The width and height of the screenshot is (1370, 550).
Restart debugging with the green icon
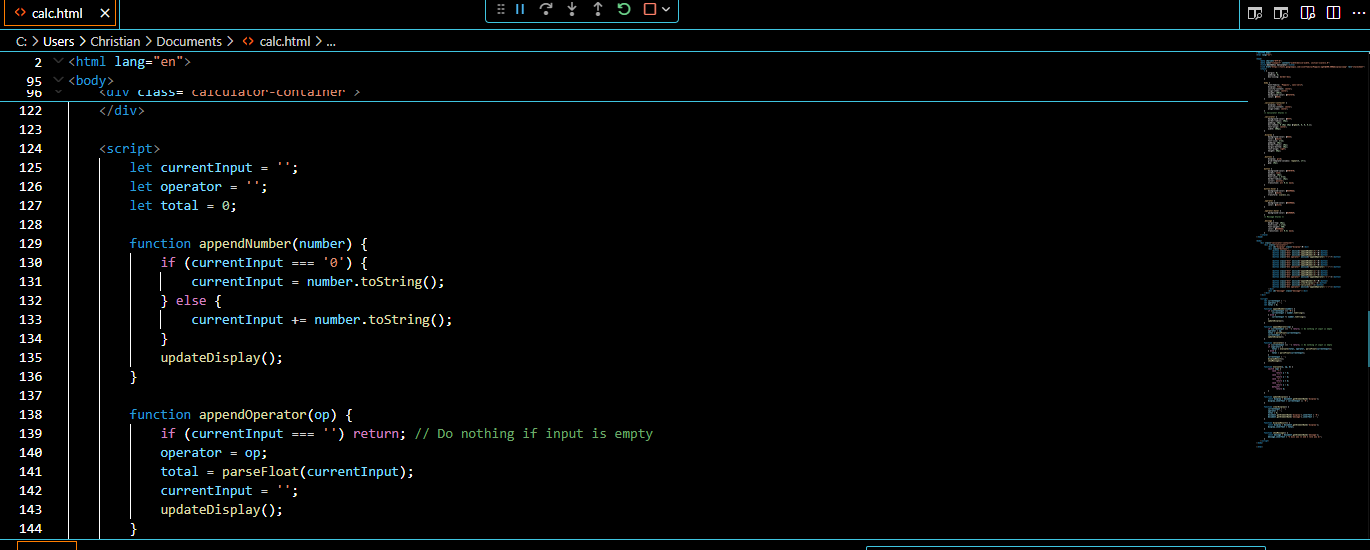click(624, 9)
